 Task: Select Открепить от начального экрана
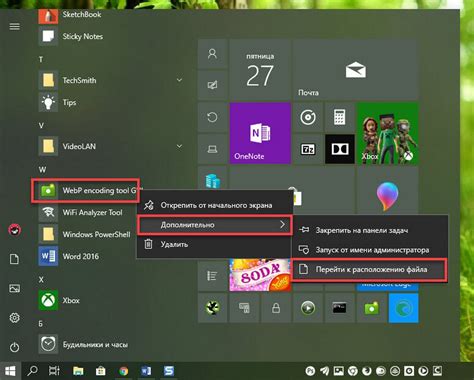[x=215, y=205]
